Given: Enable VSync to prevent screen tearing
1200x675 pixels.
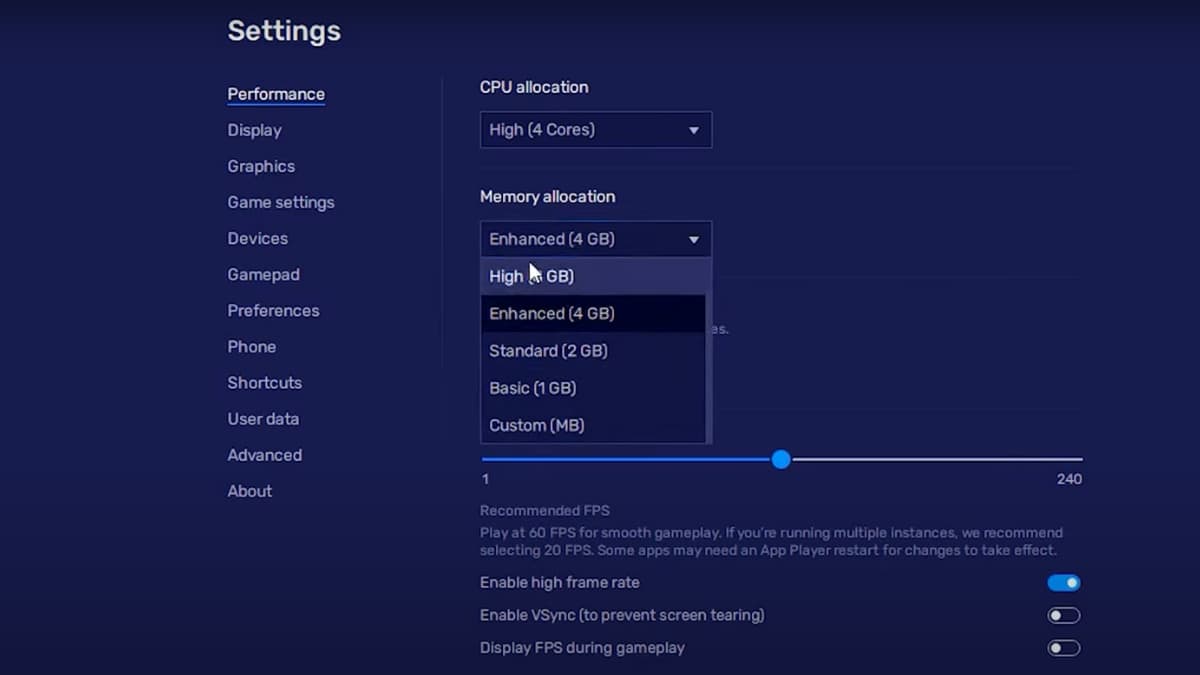Looking at the screenshot, I should (x=1063, y=615).
